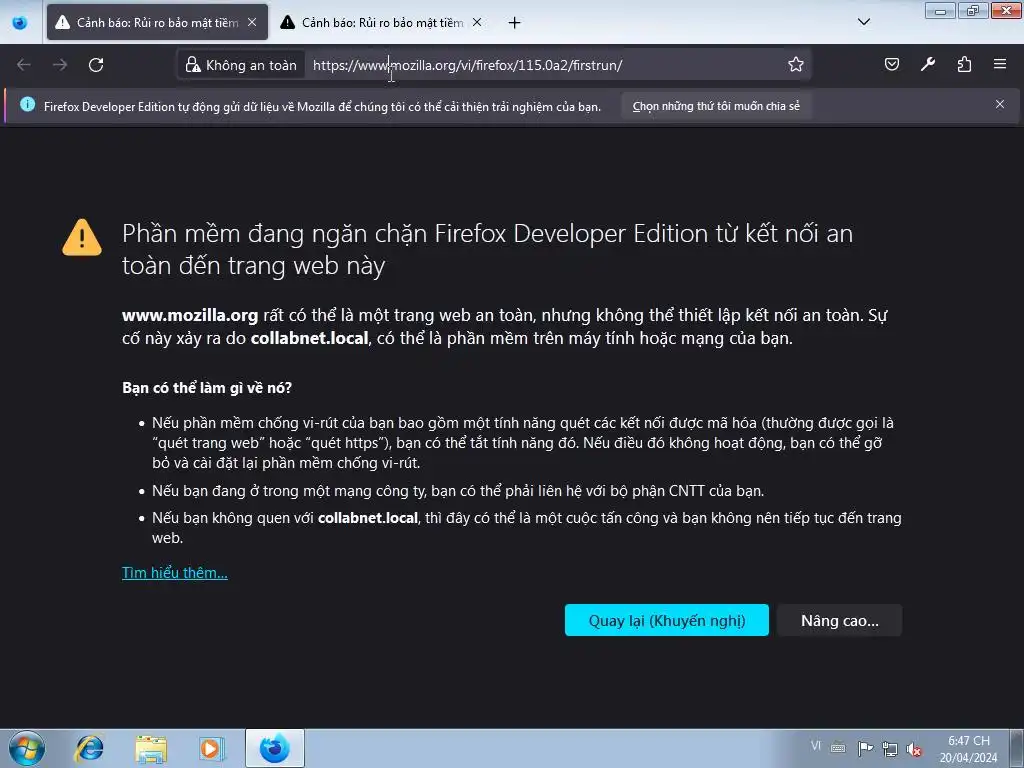
Task: Click the "Bạn có thể làm gì về nó?" heading
Action: point(207,388)
